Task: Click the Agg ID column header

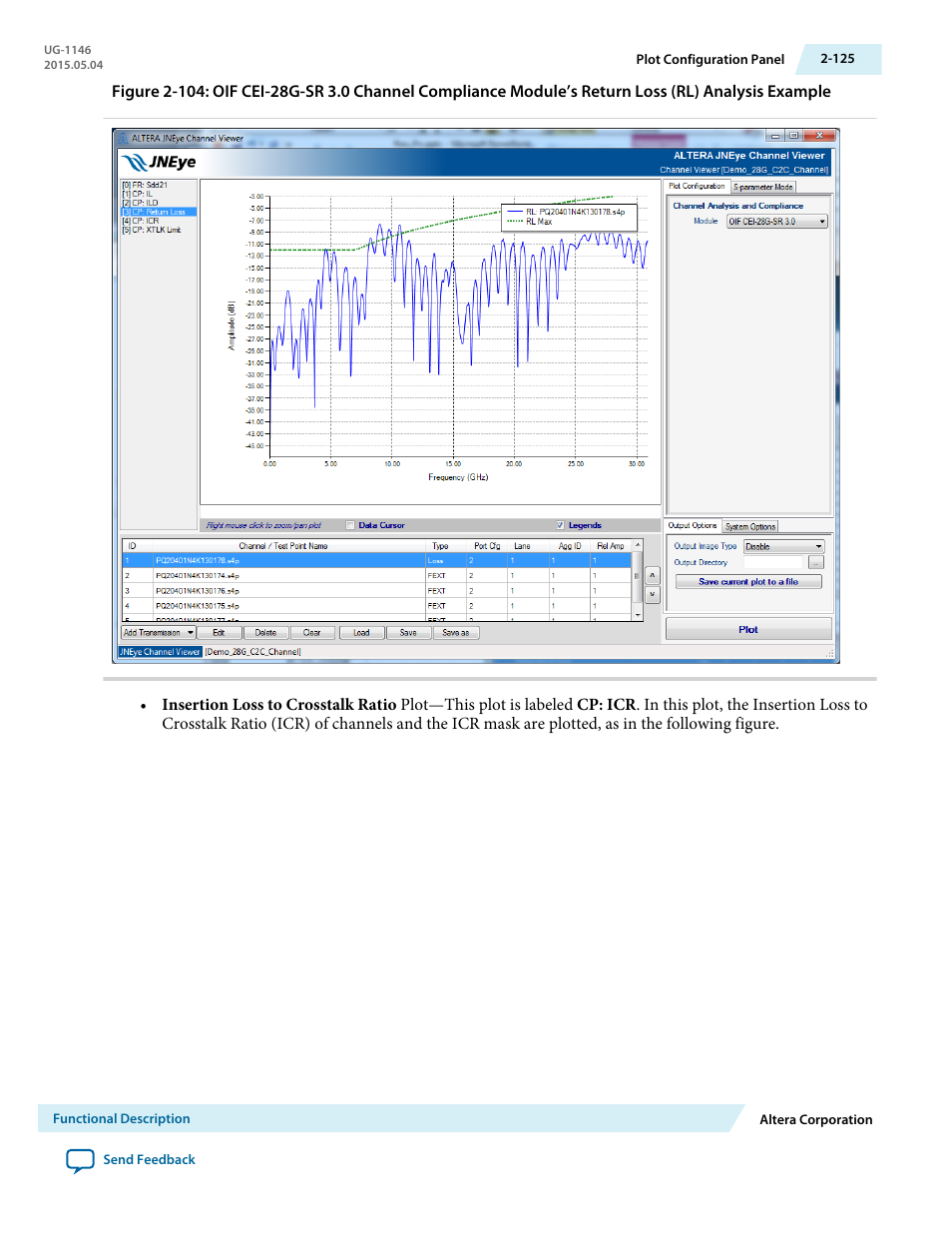Action: click(570, 546)
